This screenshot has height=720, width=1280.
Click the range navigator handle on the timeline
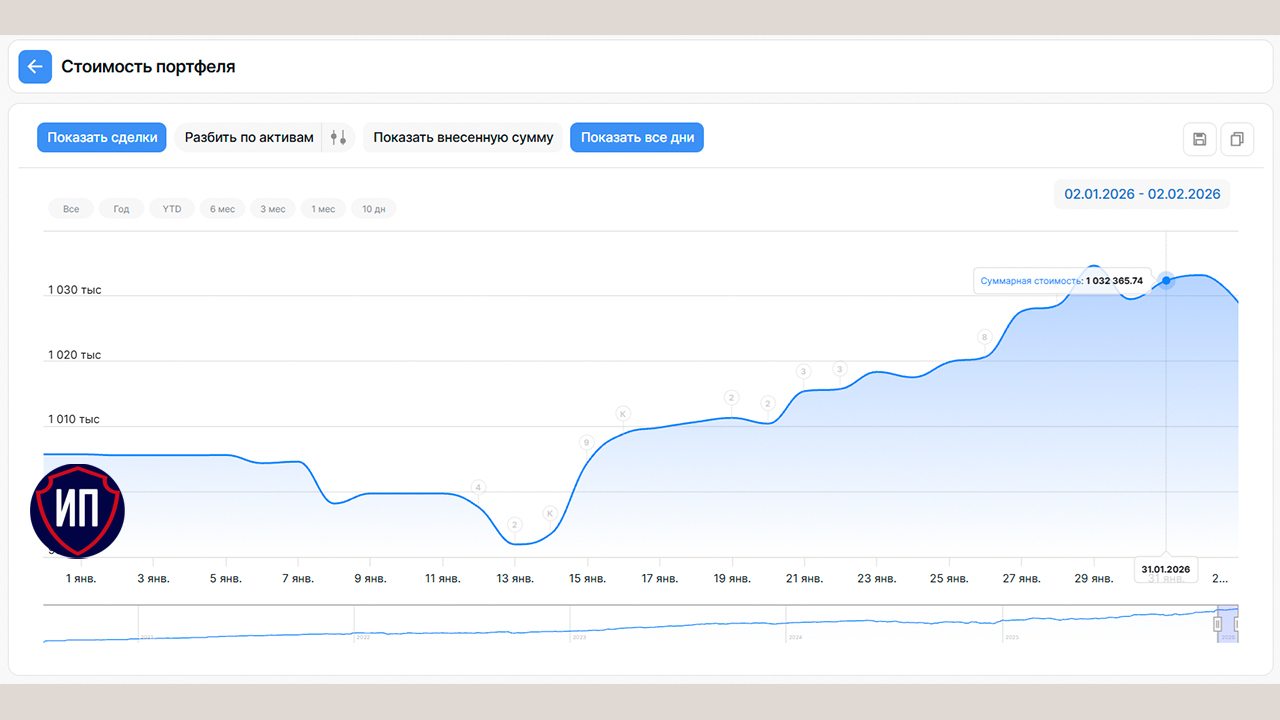[x=1217, y=624]
